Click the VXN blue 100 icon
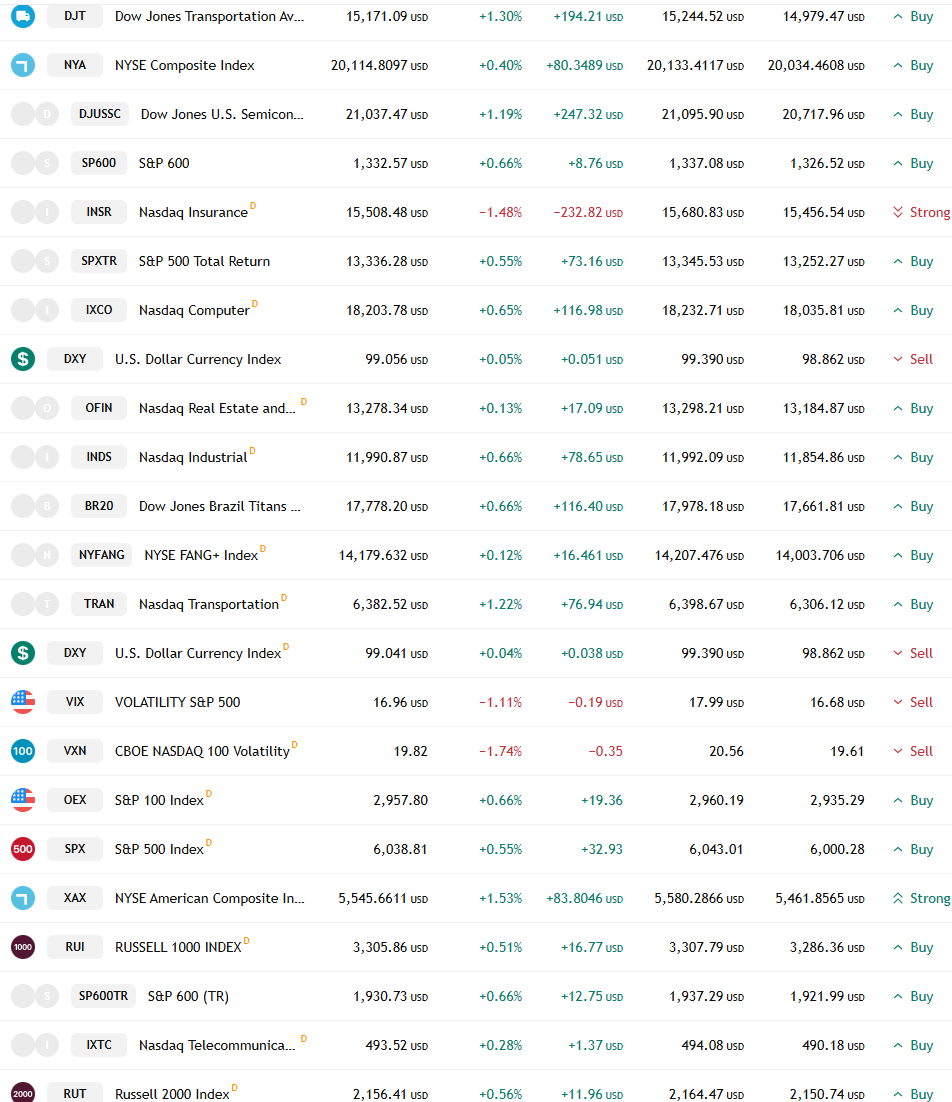 pos(23,751)
